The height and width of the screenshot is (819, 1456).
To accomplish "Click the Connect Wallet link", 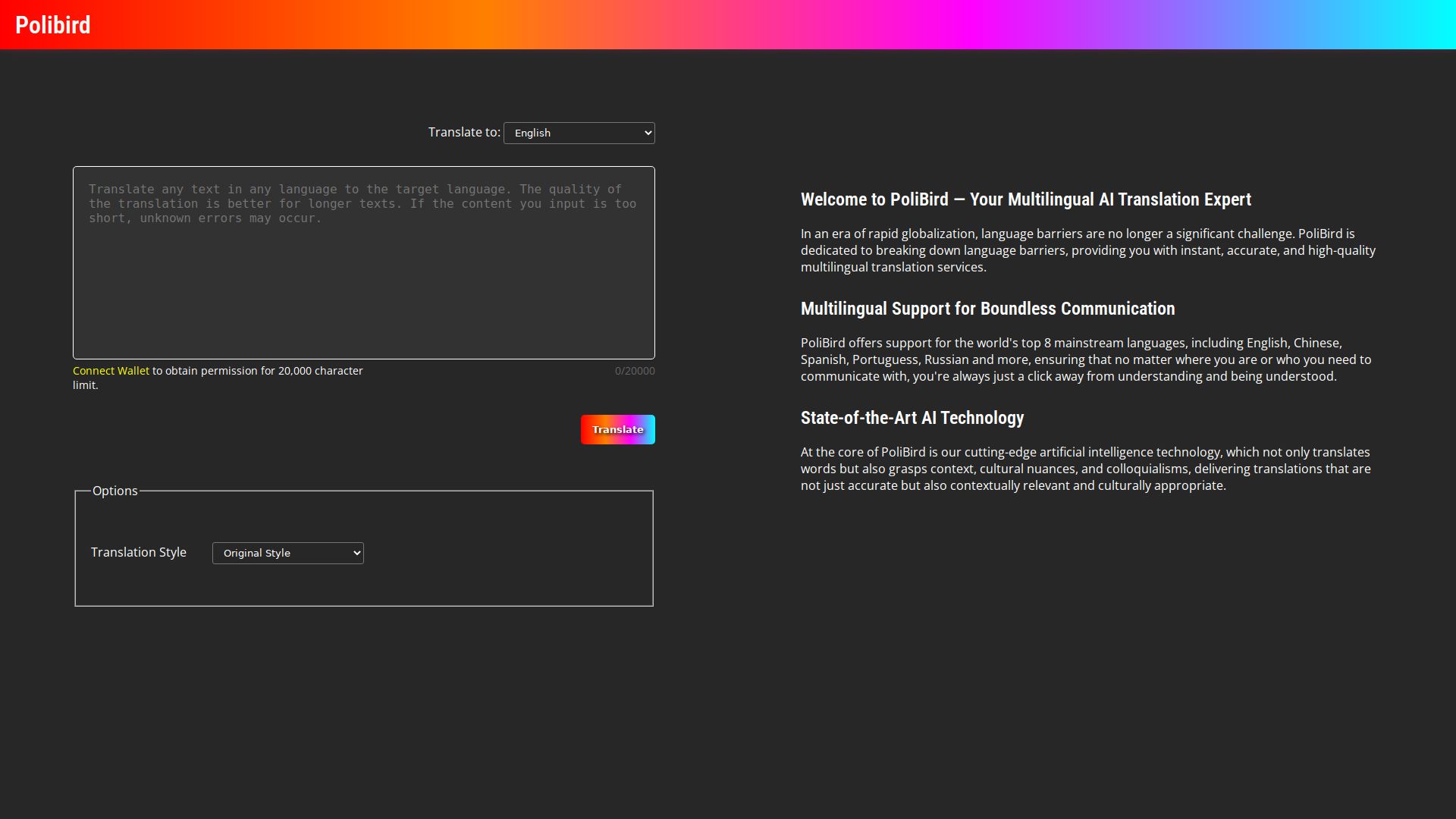I will [x=111, y=371].
